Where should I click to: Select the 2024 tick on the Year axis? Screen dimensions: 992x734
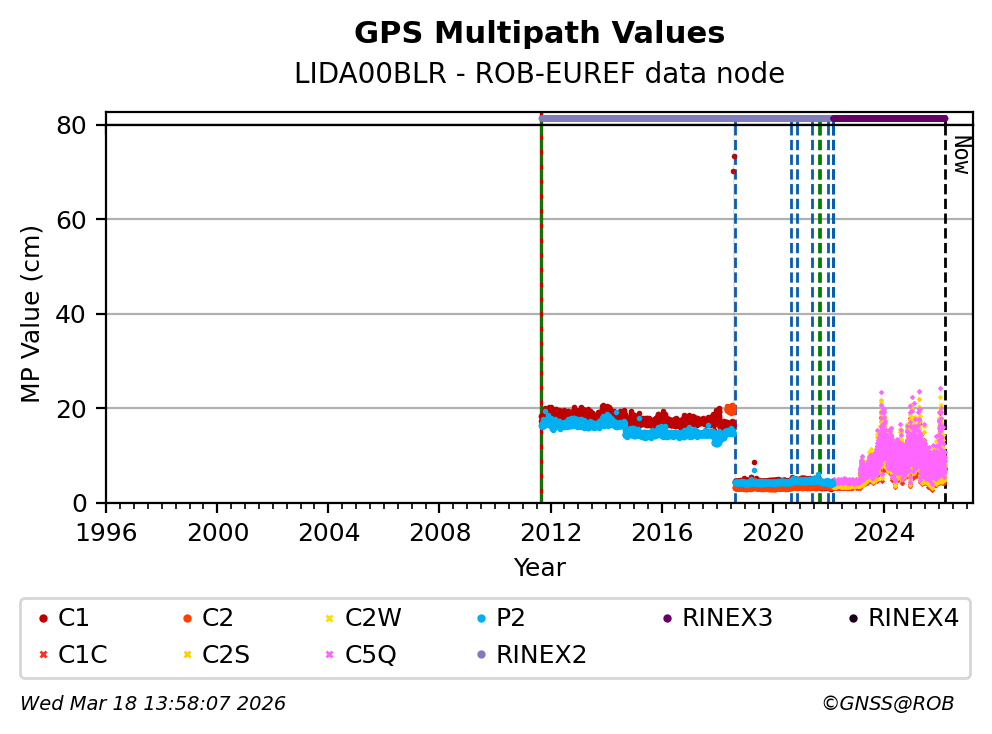pyautogui.click(x=884, y=530)
